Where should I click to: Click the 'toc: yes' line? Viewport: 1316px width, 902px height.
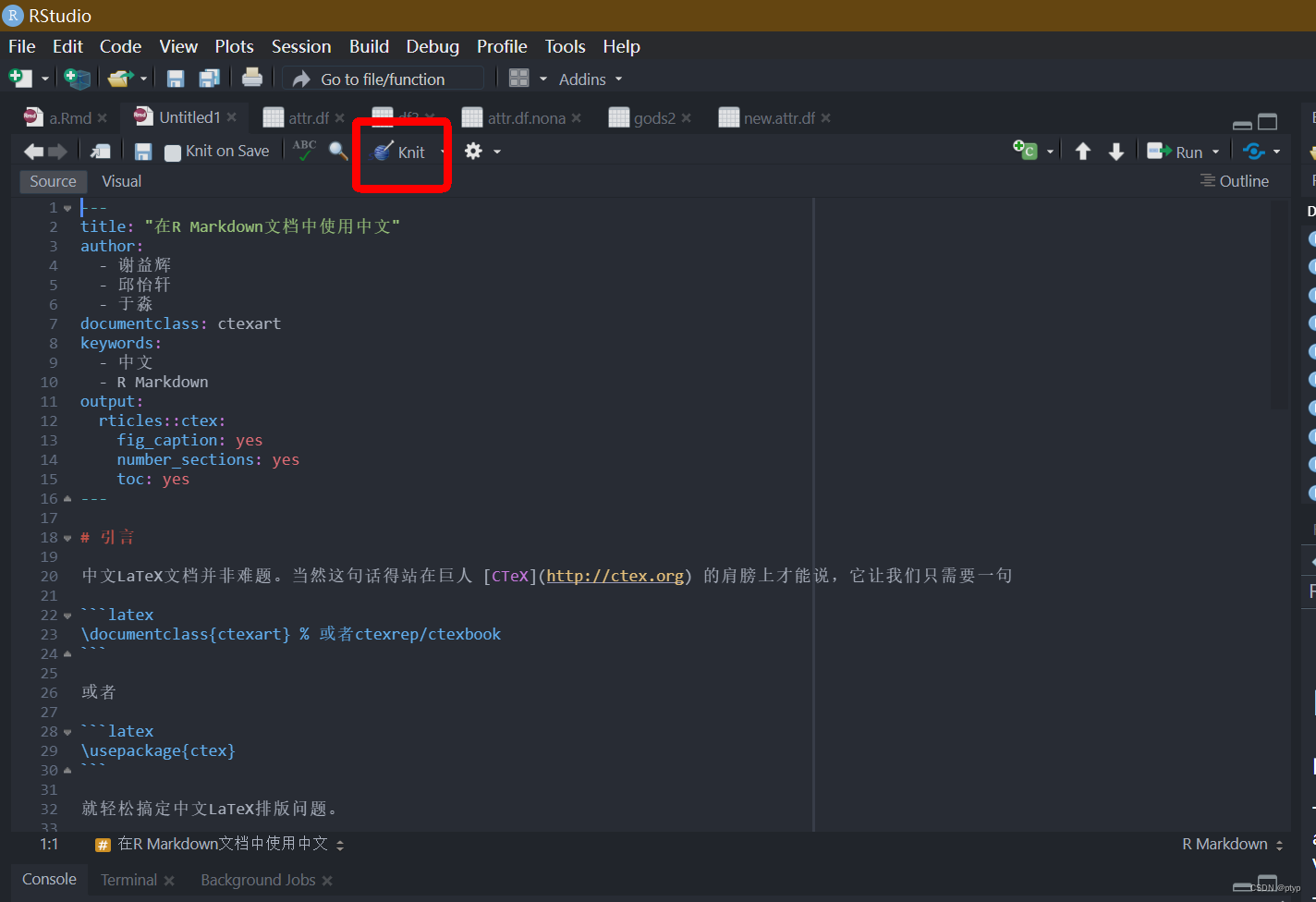click(x=152, y=479)
